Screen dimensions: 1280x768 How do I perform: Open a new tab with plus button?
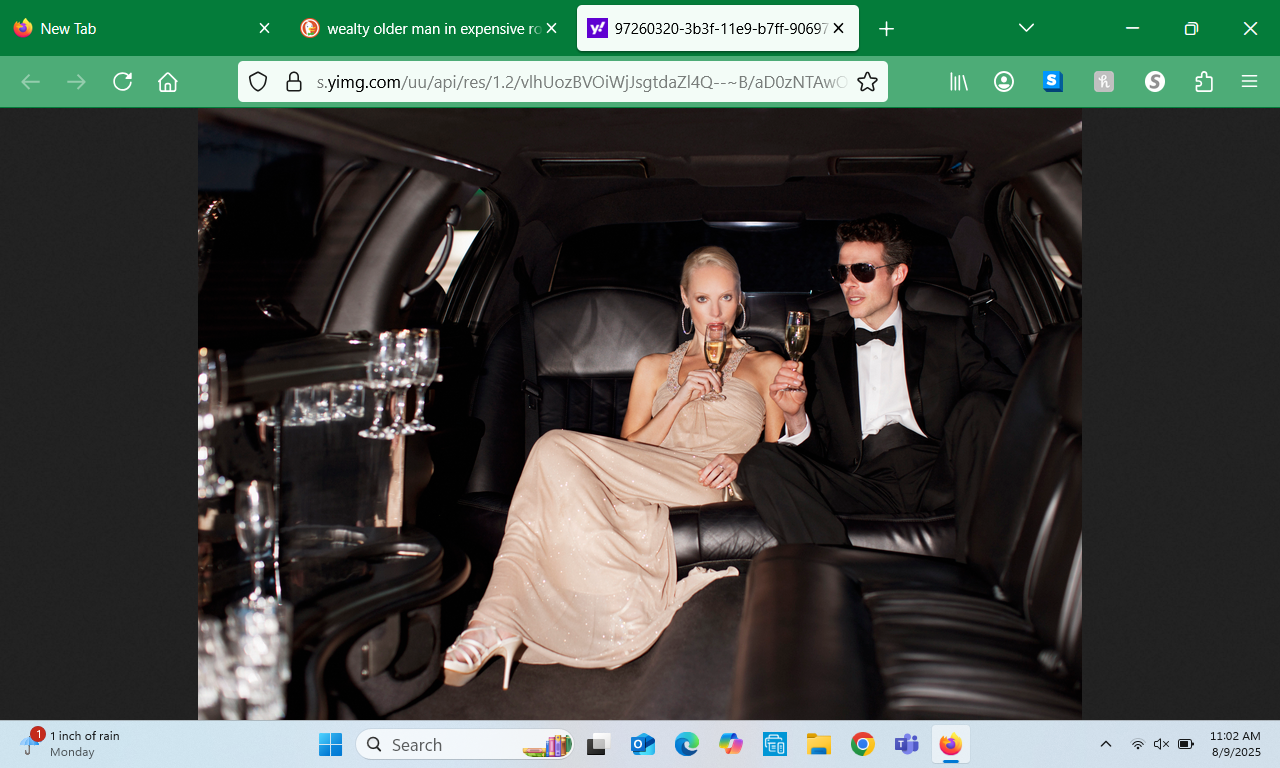886,29
